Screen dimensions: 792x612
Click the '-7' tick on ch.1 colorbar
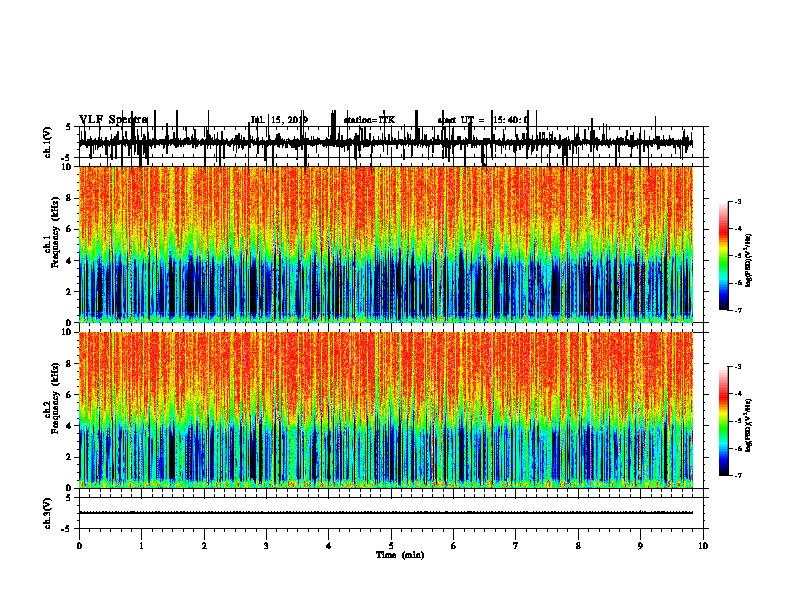(738, 311)
